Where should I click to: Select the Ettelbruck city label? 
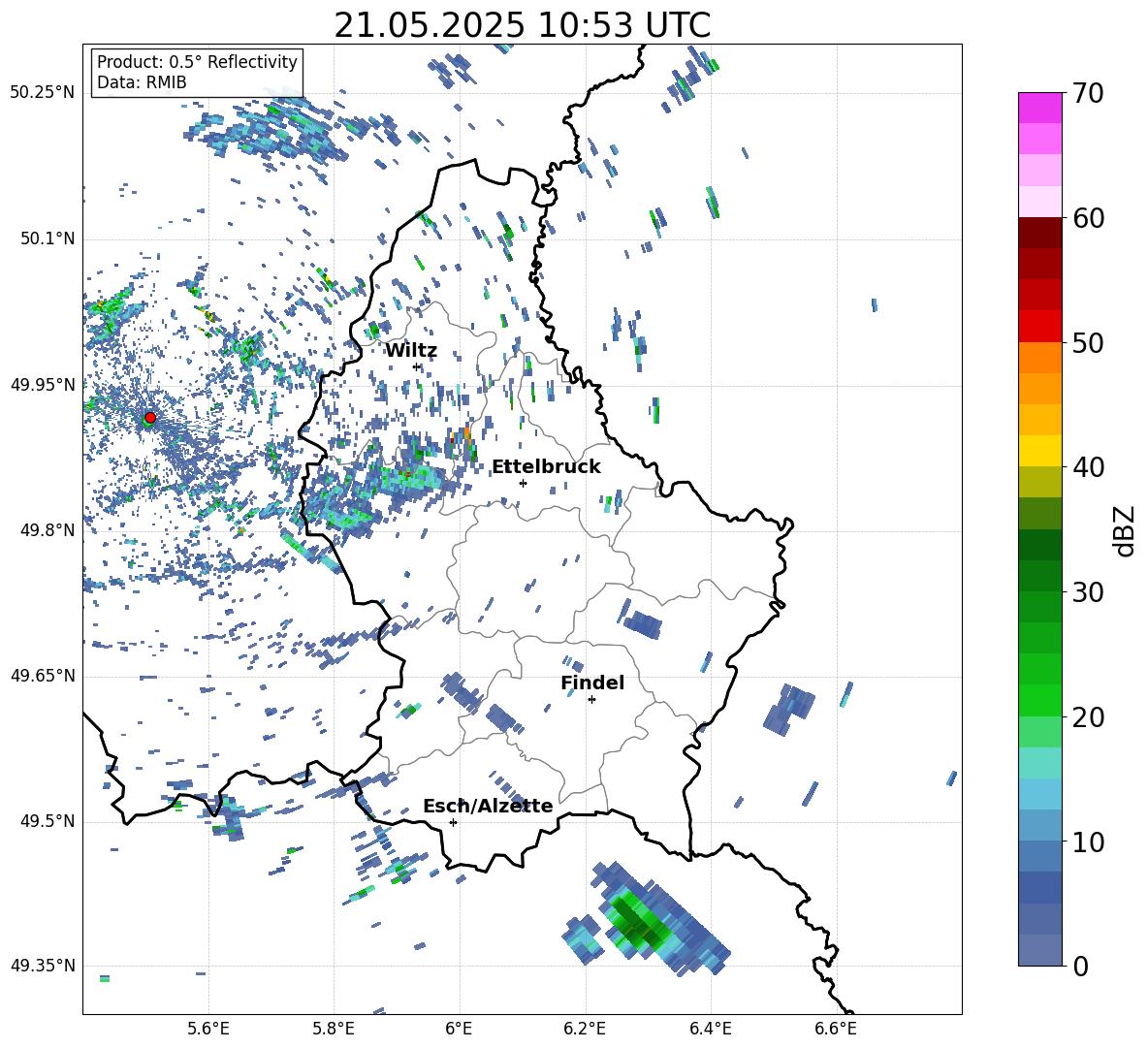(x=546, y=467)
